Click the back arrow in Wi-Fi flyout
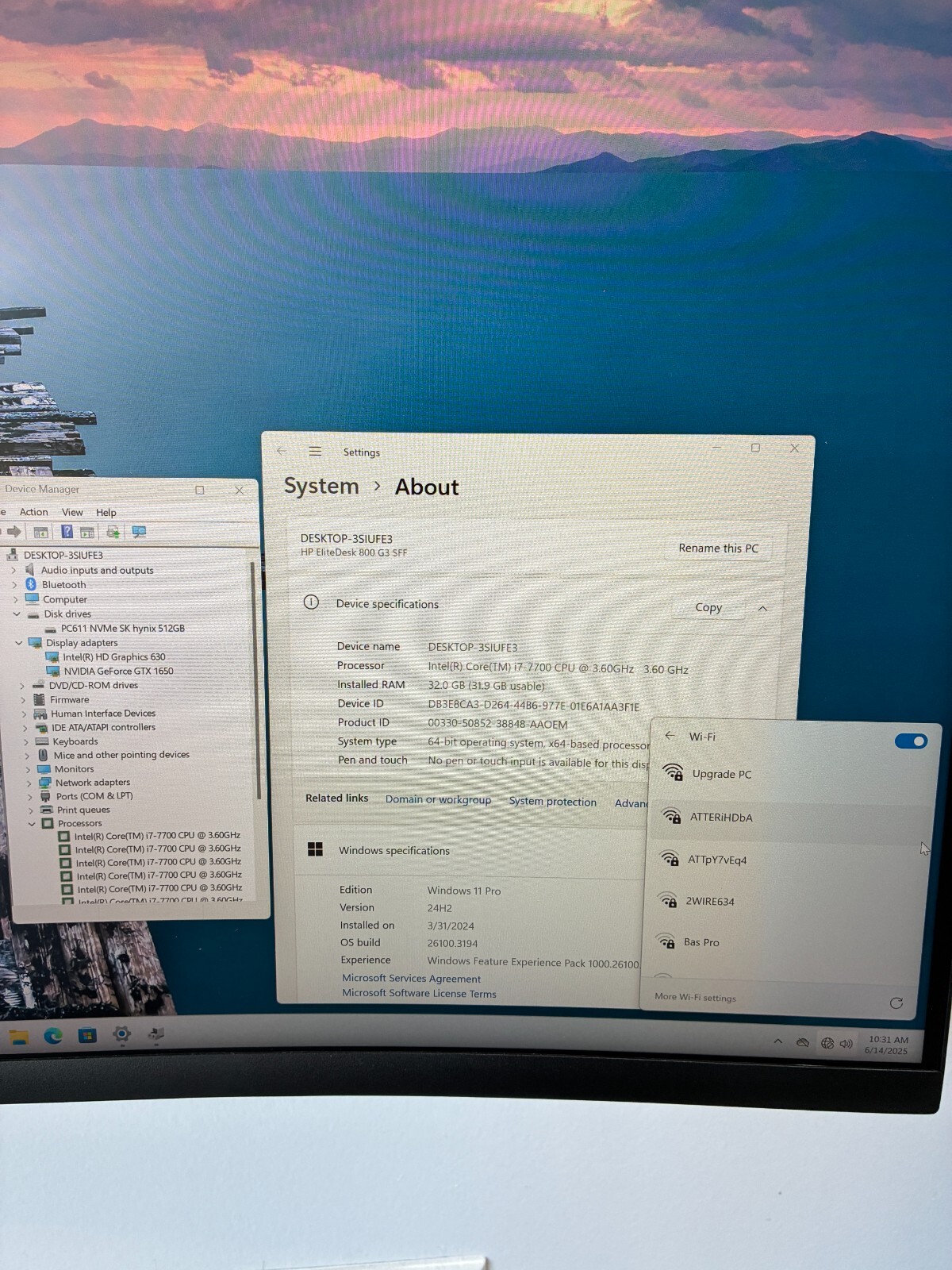 [670, 735]
